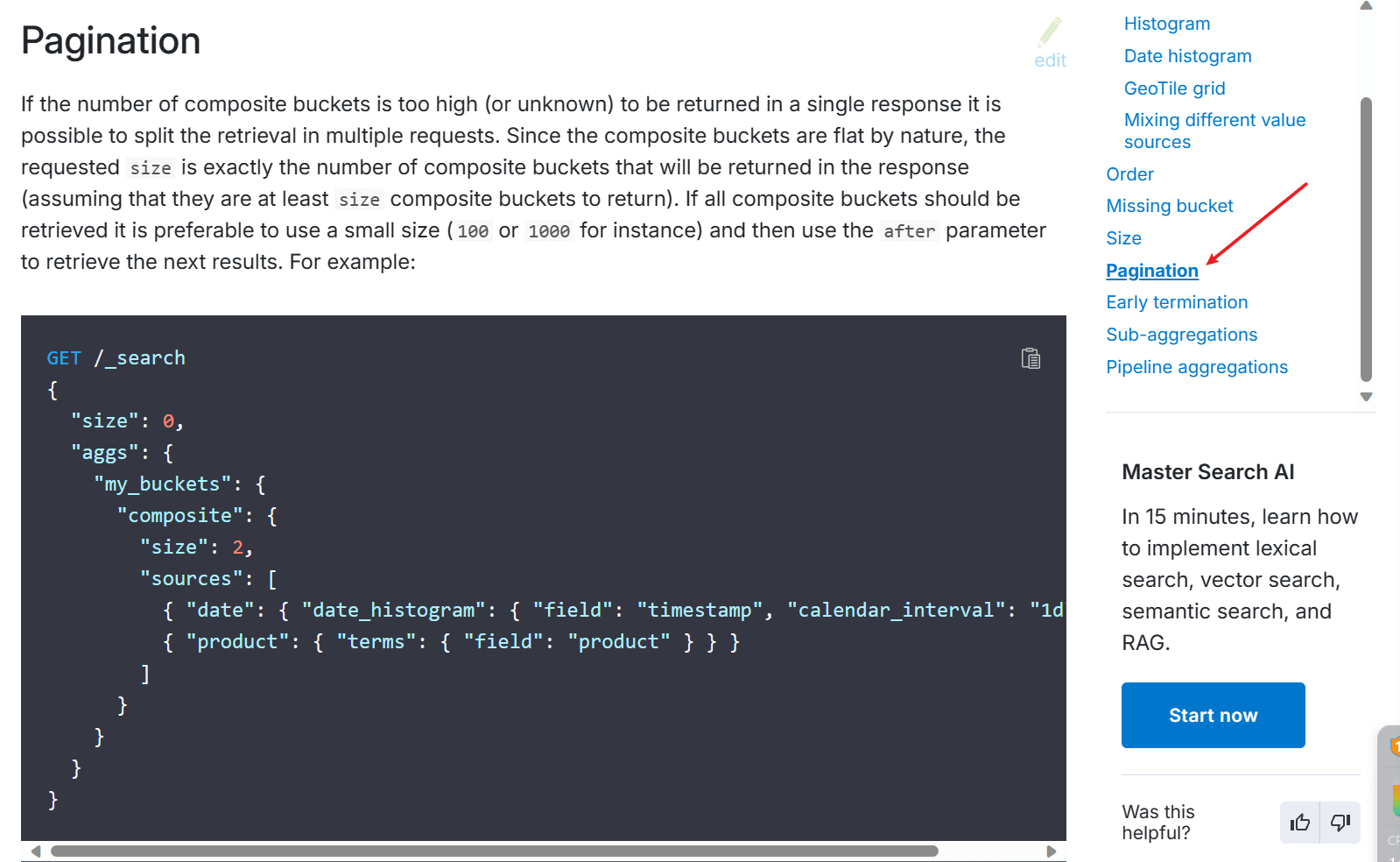Jump to Mixing different value sources

pos(1214,131)
